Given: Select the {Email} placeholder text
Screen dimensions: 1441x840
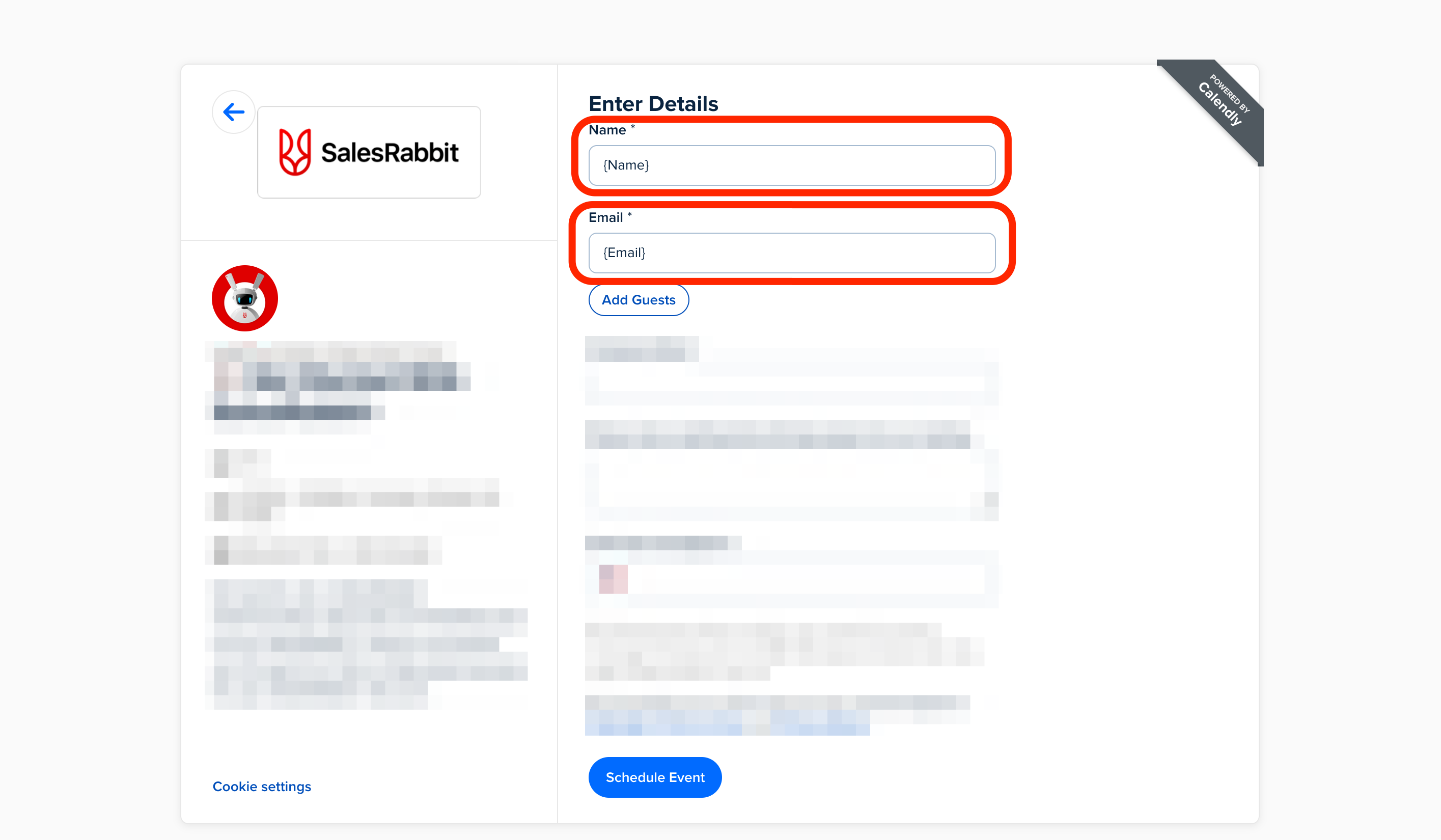Looking at the screenshot, I should 624,253.
